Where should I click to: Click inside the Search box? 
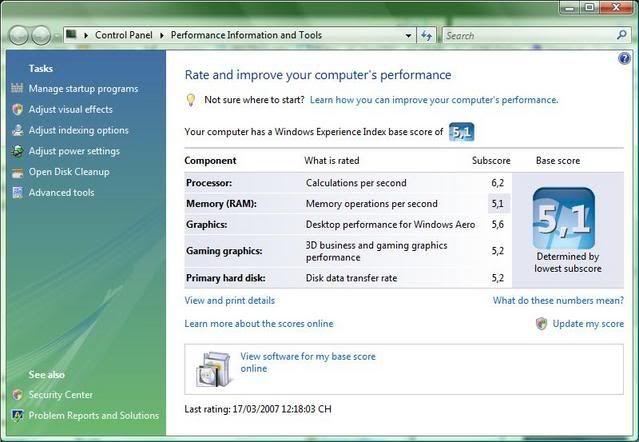click(x=530, y=35)
